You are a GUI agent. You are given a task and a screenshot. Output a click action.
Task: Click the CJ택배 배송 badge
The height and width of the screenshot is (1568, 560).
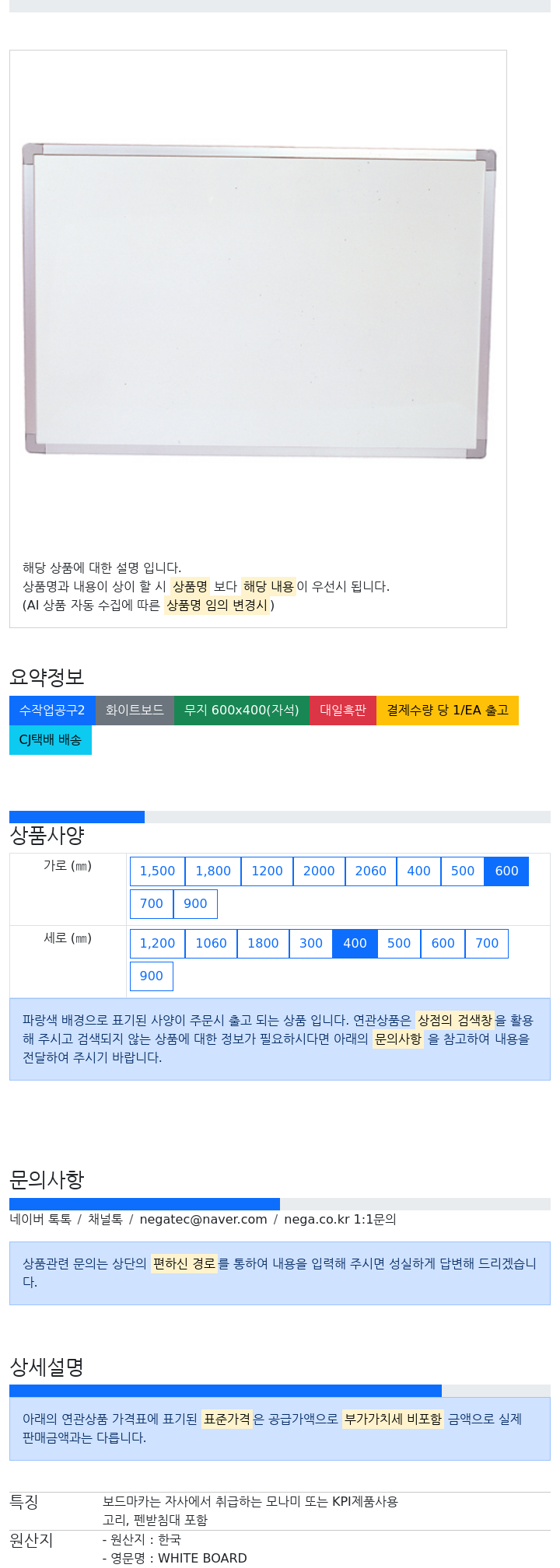click(x=51, y=739)
